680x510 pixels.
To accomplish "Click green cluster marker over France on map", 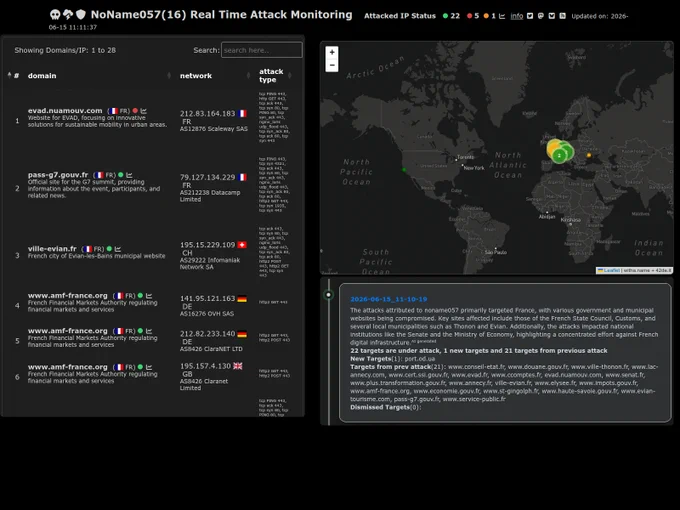I will (x=559, y=155).
